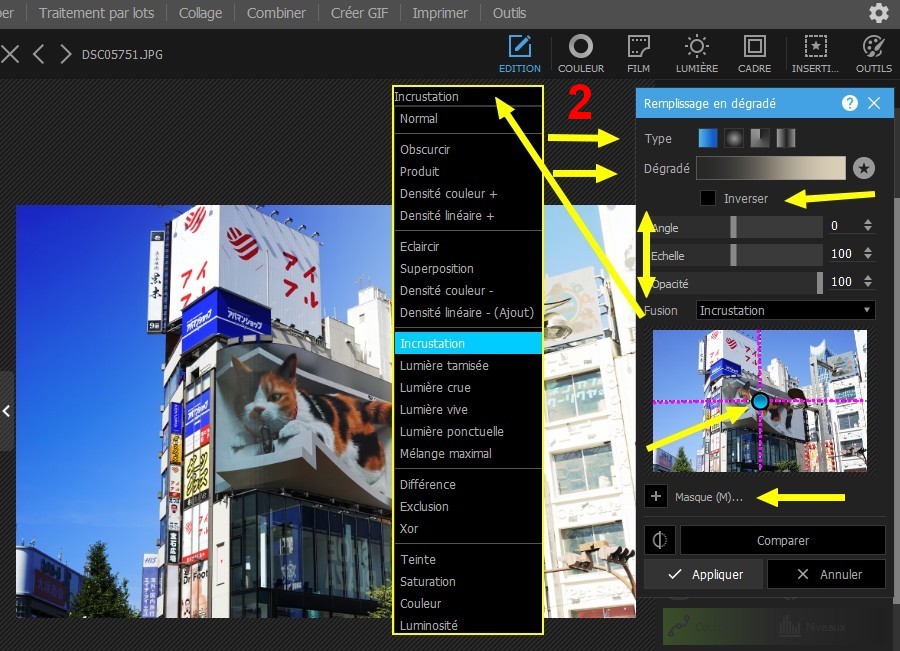Click the plus icon beside Masque

(655, 496)
